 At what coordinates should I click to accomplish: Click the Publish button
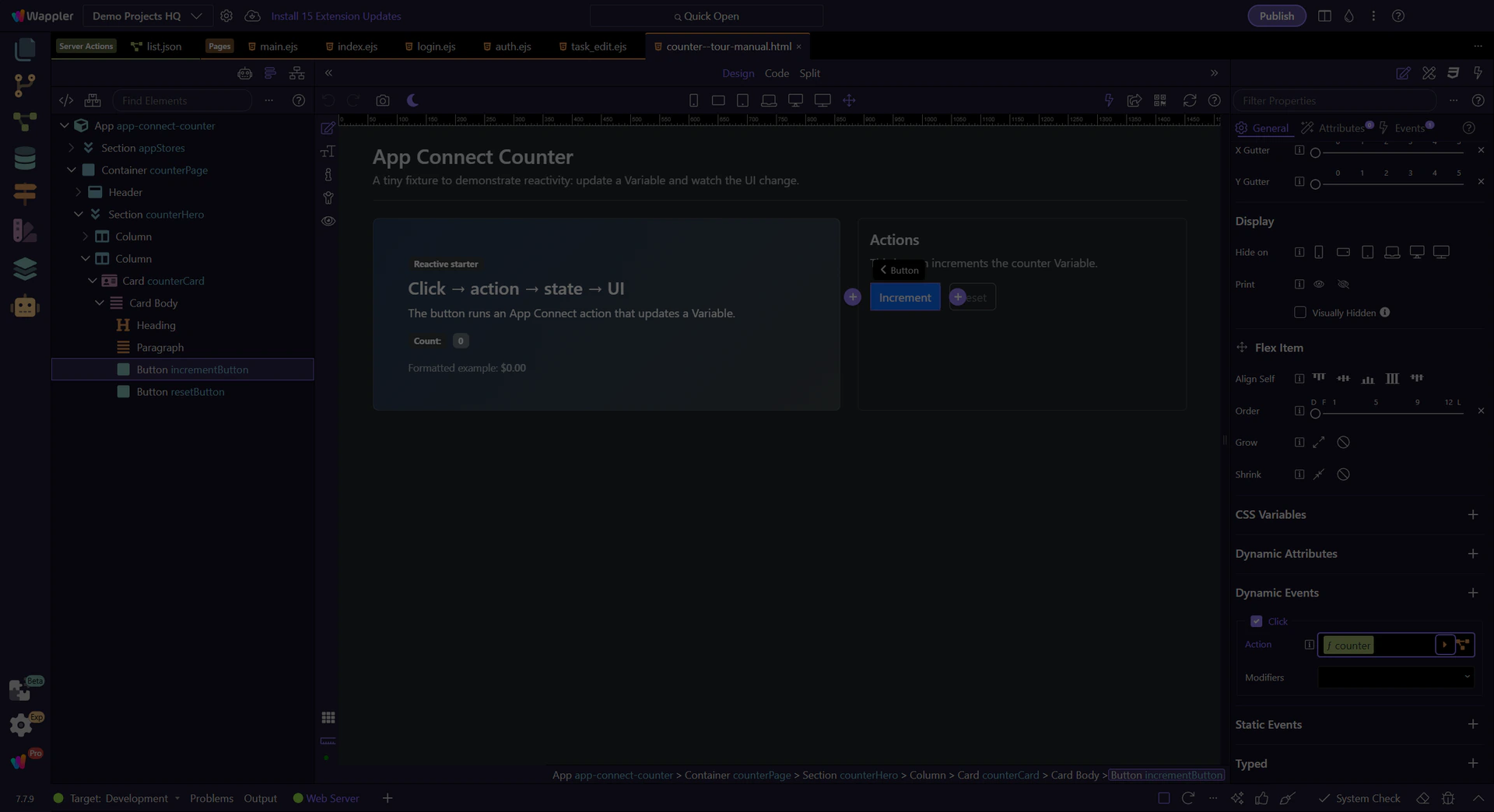1276,16
